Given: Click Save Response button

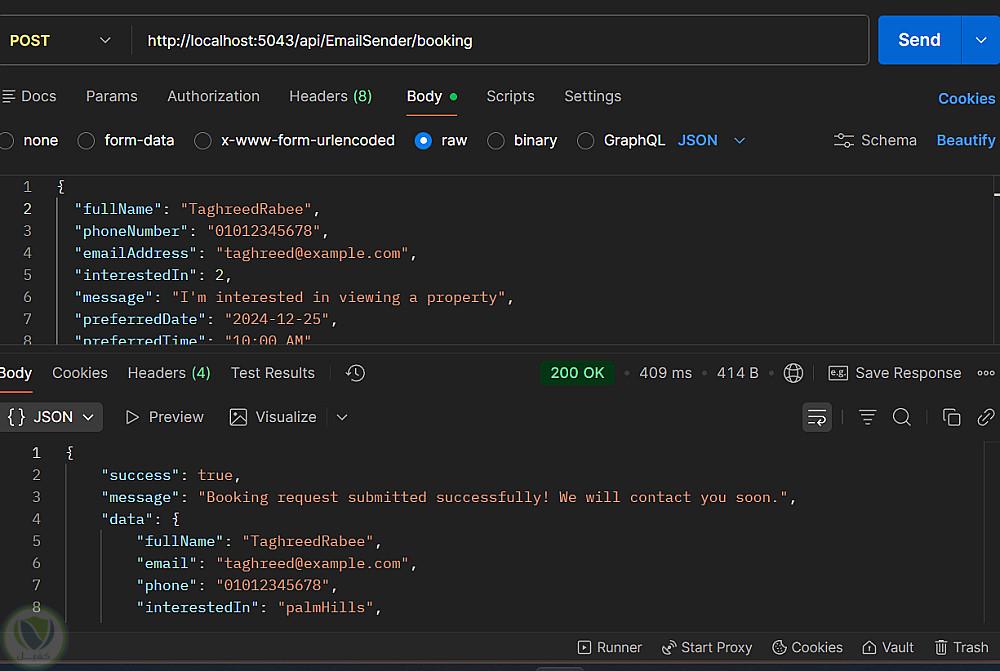Looking at the screenshot, I should (895, 373).
